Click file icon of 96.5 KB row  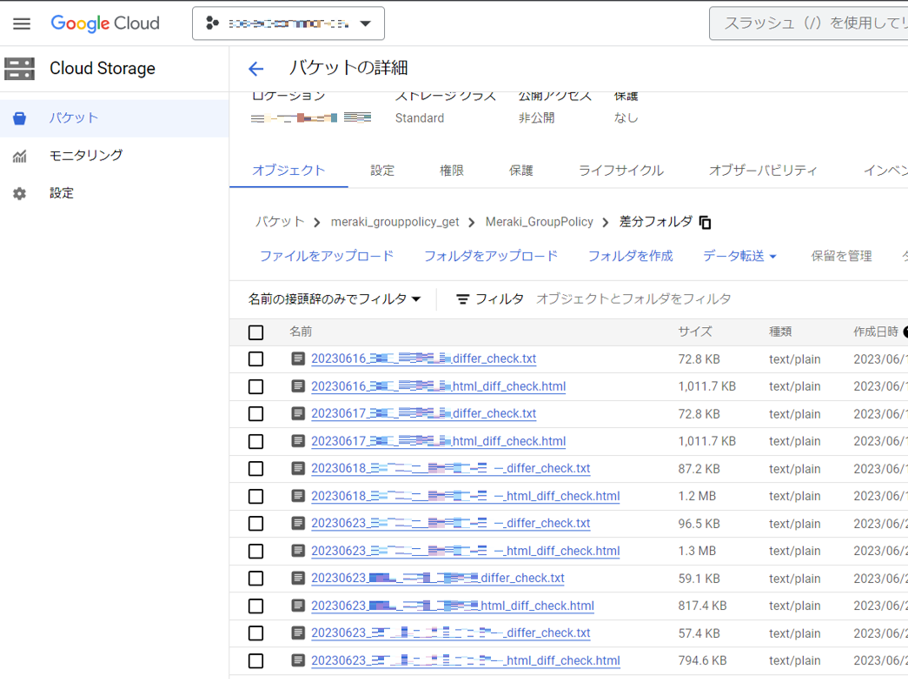click(298, 523)
